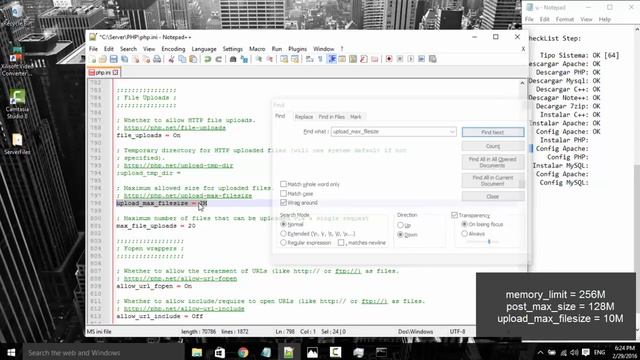Open the Macro menu

tap(257, 49)
